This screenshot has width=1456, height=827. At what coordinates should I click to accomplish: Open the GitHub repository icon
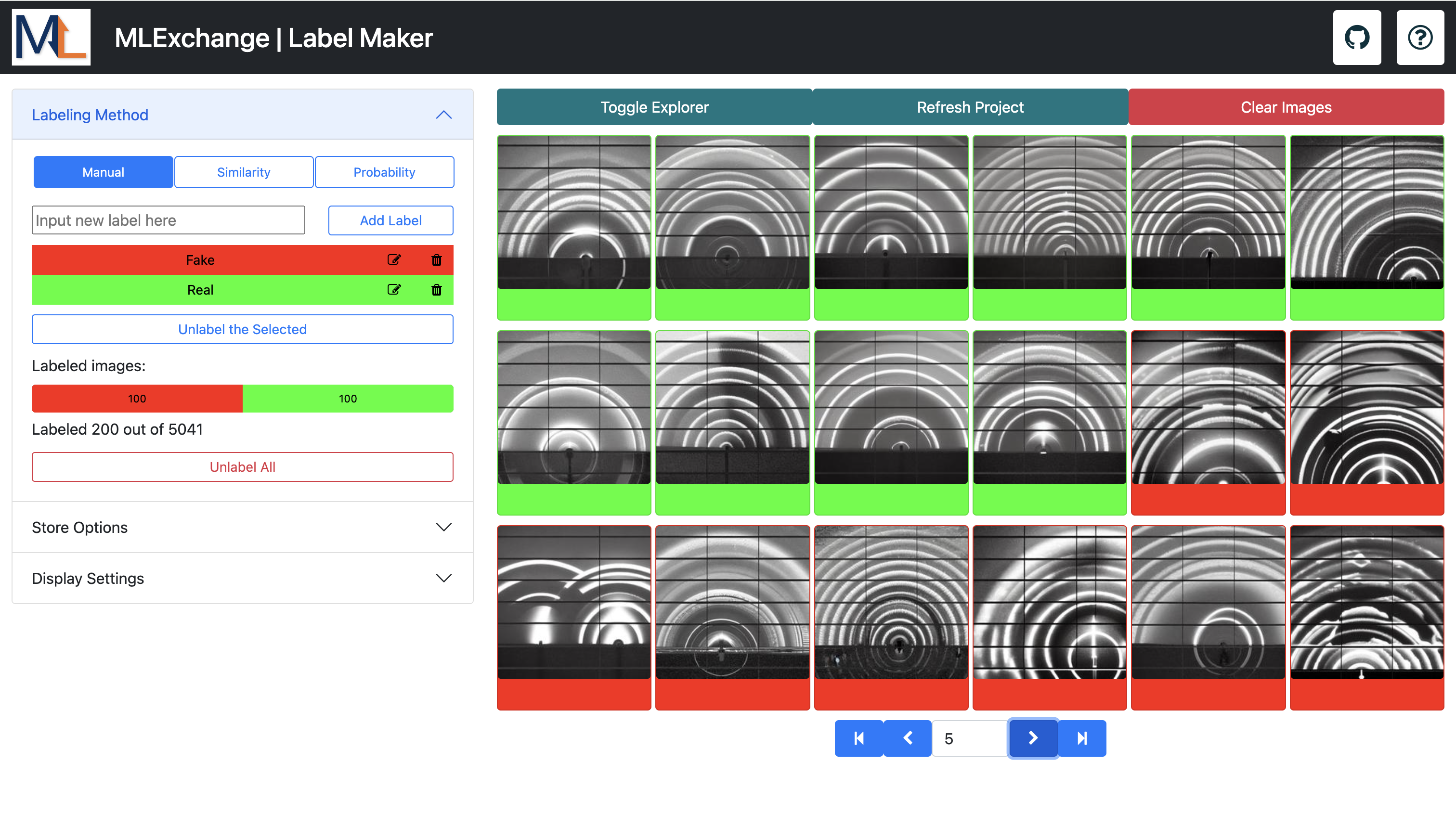pyautogui.click(x=1357, y=38)
